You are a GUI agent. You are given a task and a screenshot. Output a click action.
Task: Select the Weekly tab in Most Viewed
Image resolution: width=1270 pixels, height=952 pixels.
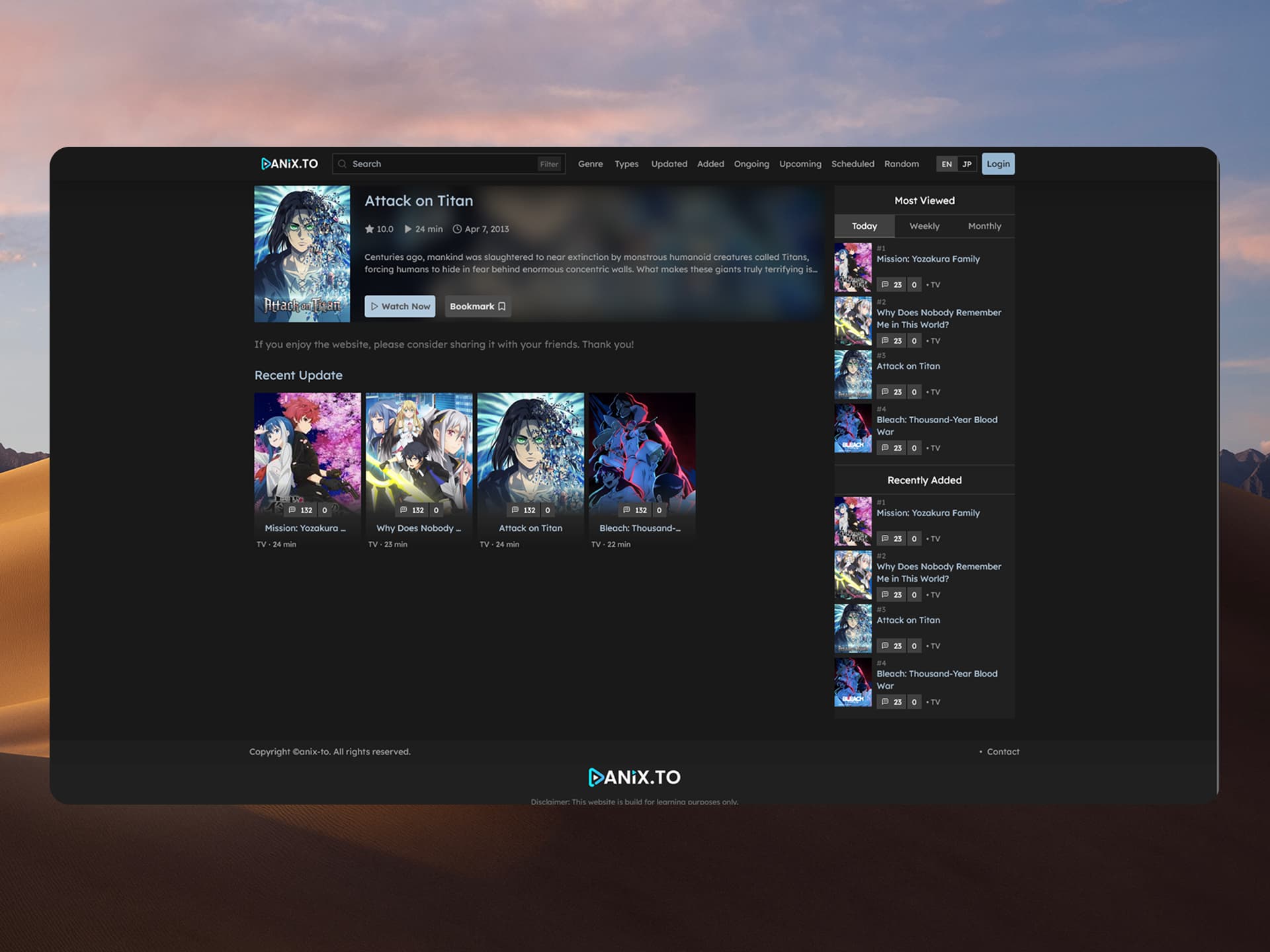[x=924, y=226]
